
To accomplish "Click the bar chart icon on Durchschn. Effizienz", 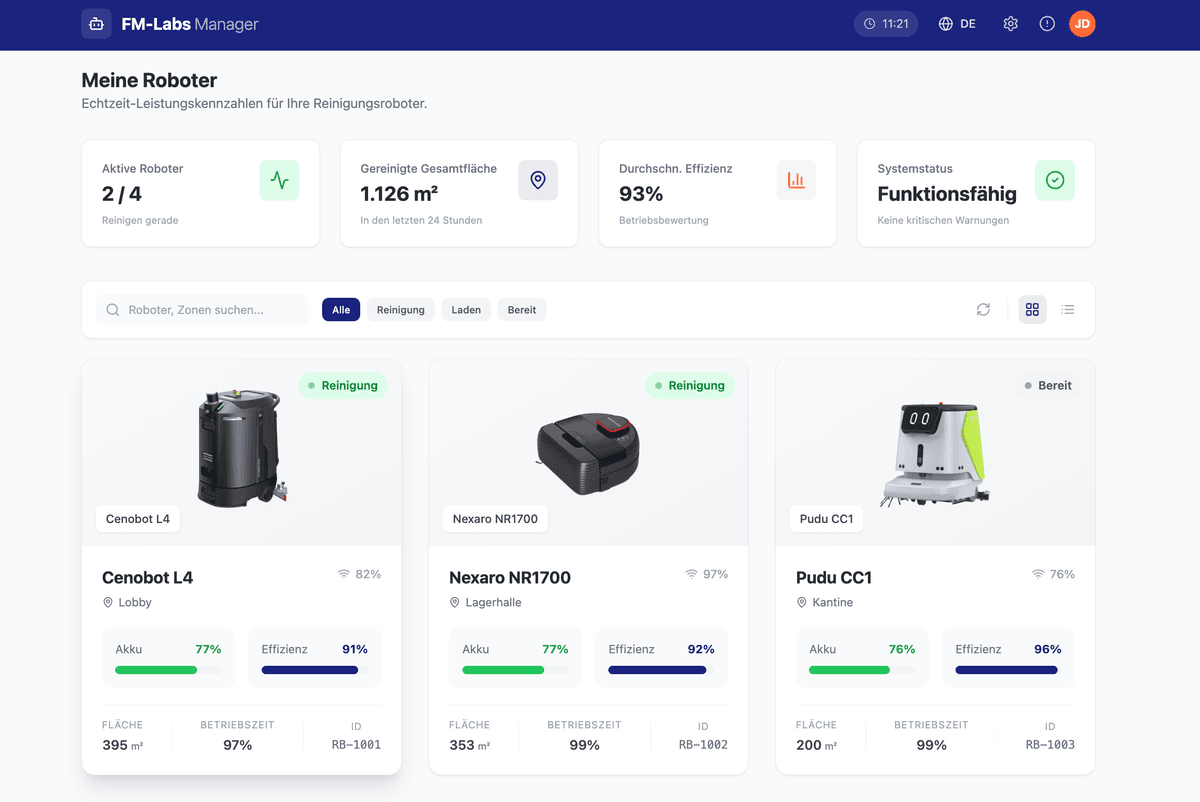I will (x=796, y=180).
